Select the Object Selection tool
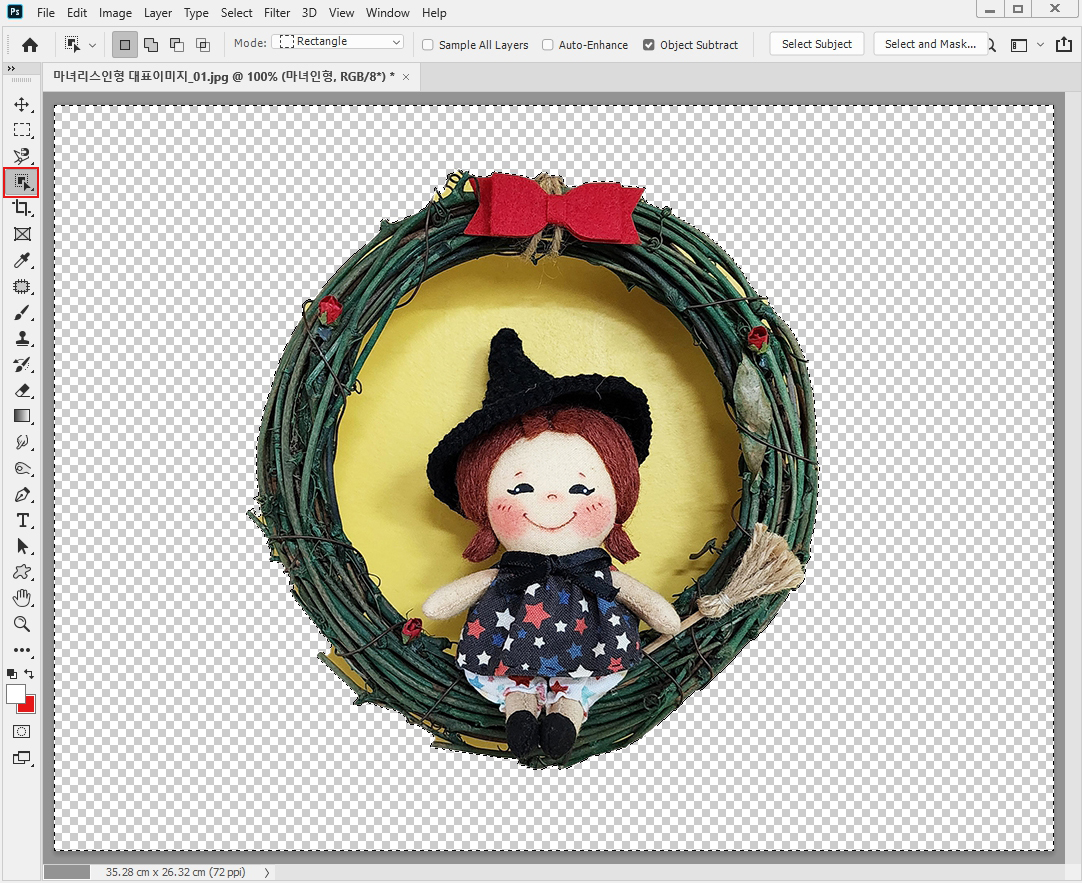This screenshot has width=1082, height=883. click(21, 182)
